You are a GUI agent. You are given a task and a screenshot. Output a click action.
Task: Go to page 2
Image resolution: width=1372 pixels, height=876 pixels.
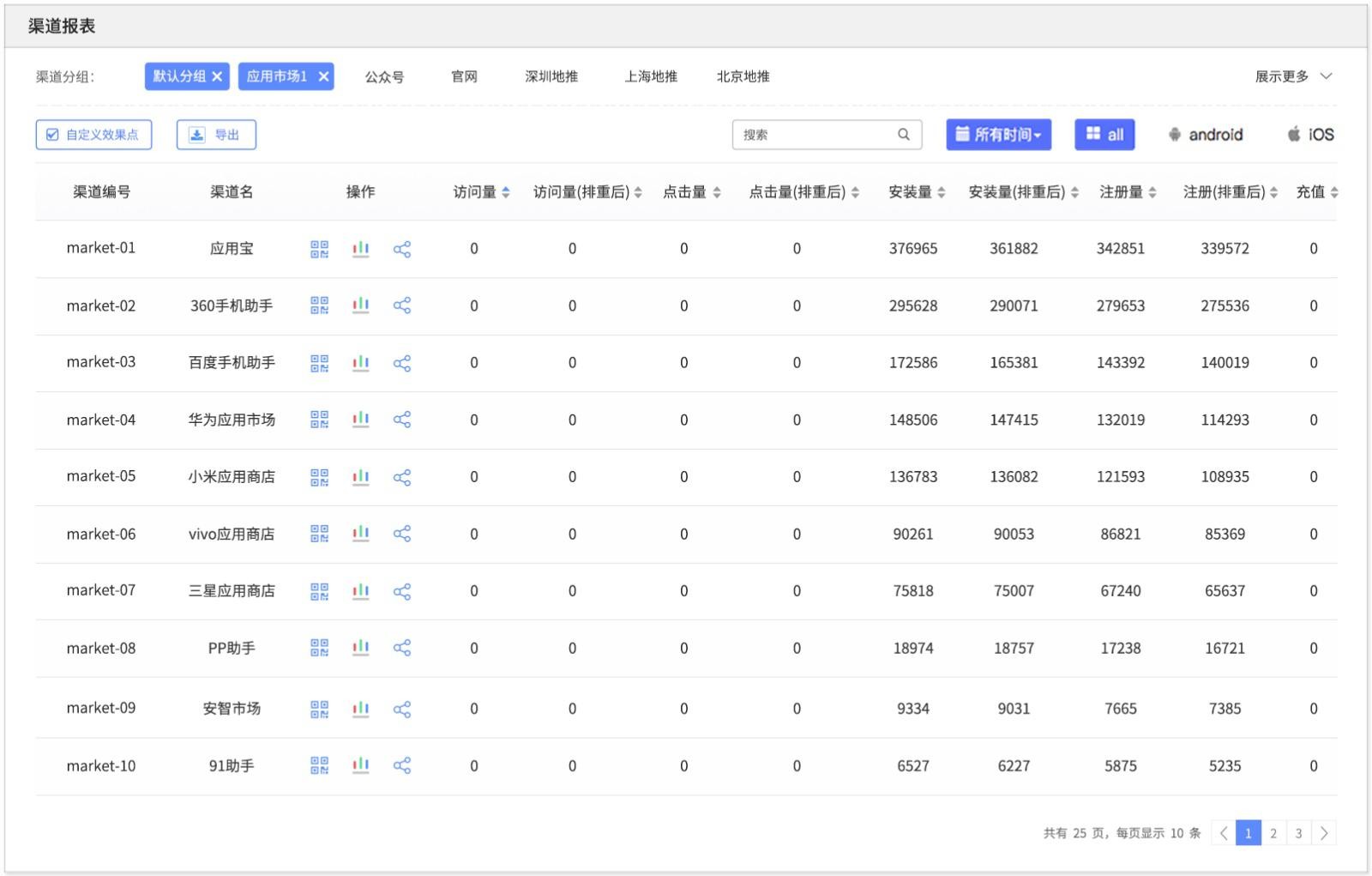pyautogui.click(x=1273, y=833)
